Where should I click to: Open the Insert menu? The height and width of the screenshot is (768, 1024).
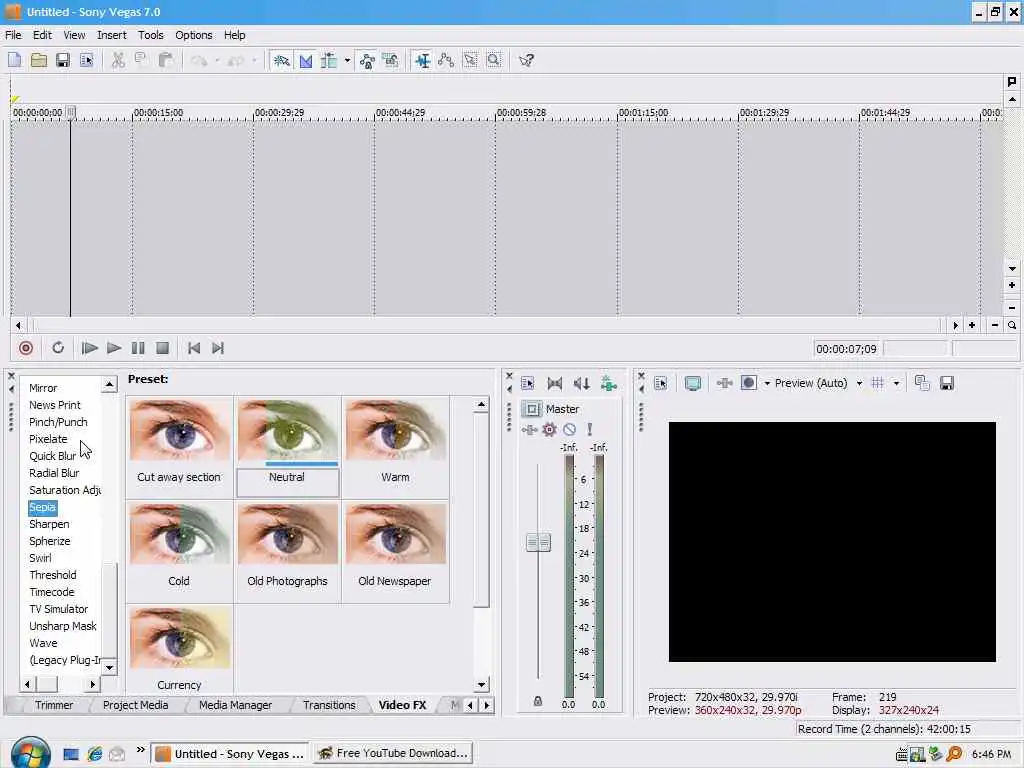(x=112, y=35)
